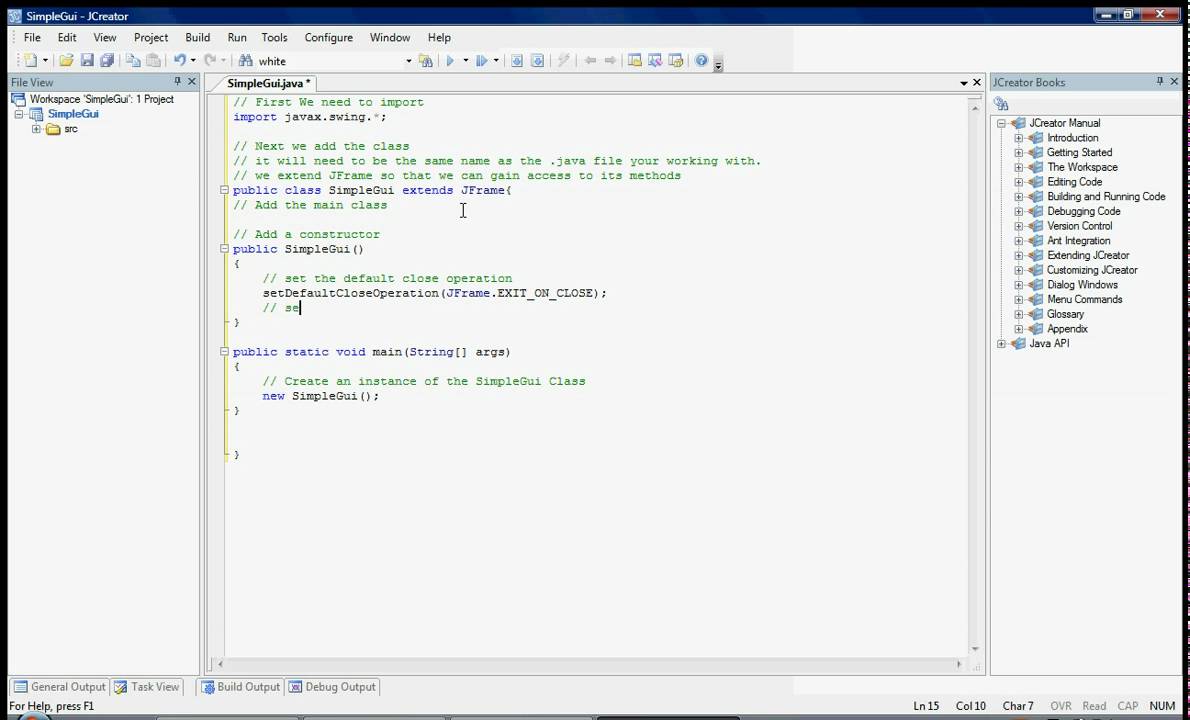Click the editor horizontal scrollbar track
This screenshot has width=1190, height=720.
588,665
